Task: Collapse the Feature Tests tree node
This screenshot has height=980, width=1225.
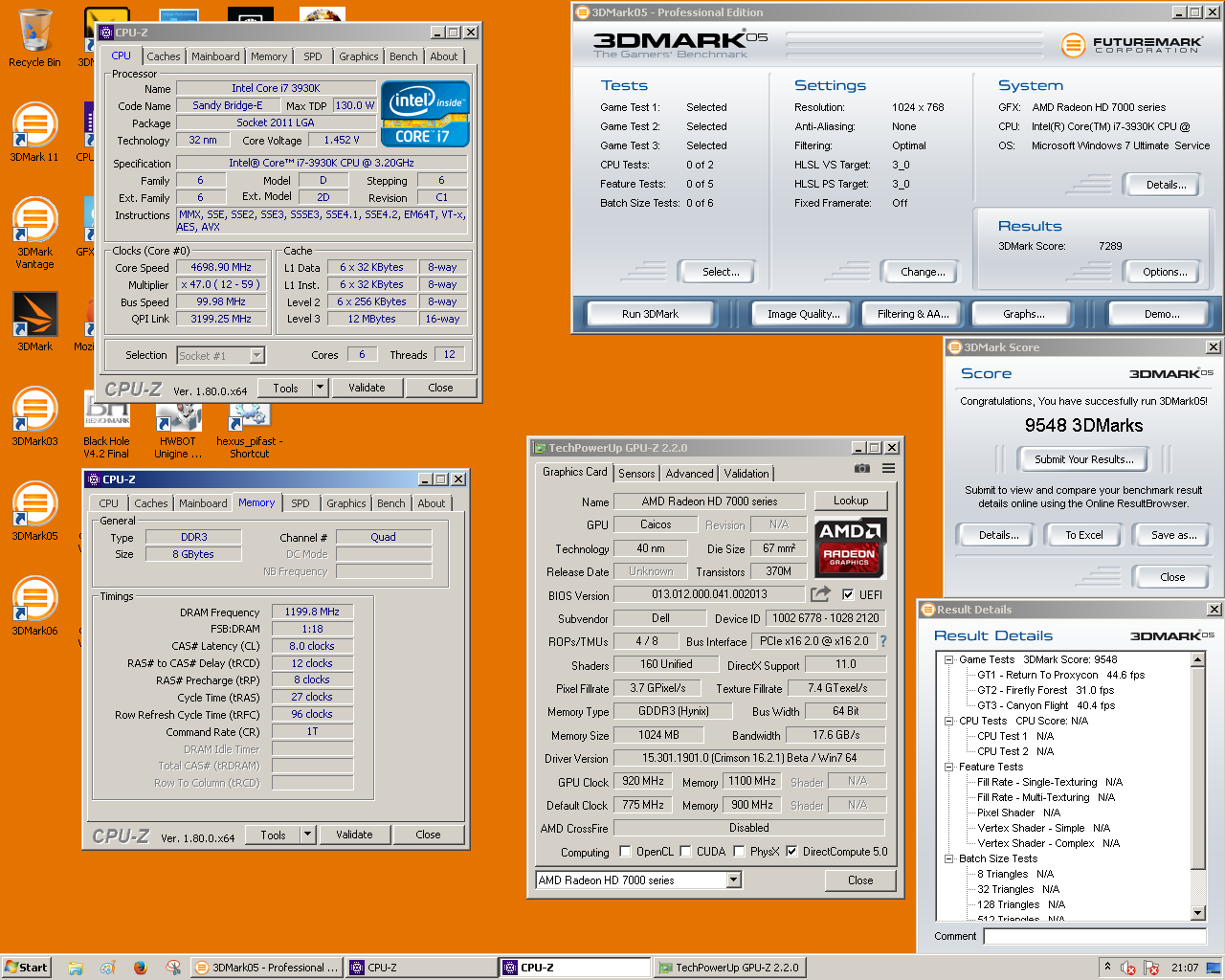Action: pyautogui.click(x=948, y=767)
